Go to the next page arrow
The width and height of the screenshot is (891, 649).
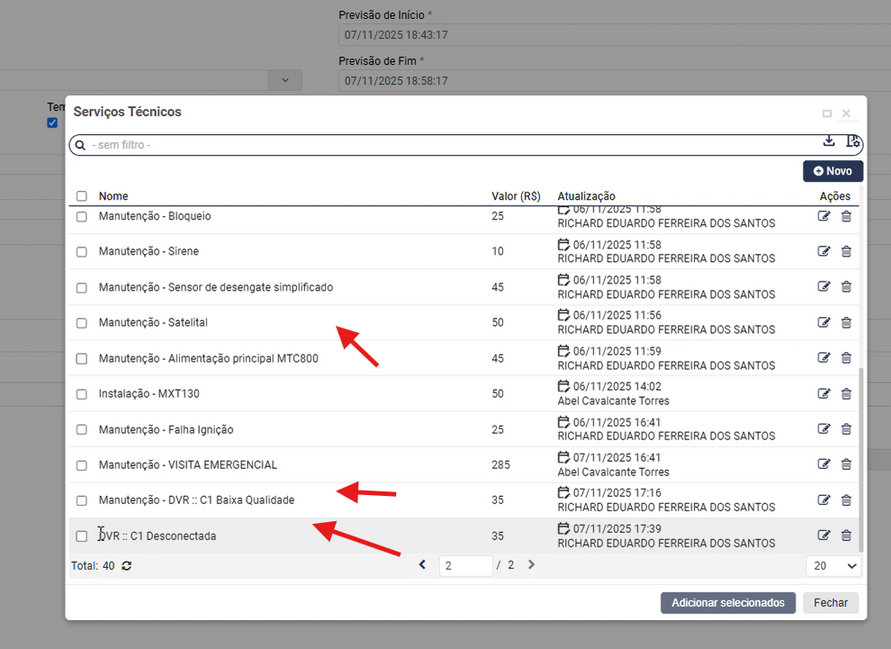(x=531, y=565)
